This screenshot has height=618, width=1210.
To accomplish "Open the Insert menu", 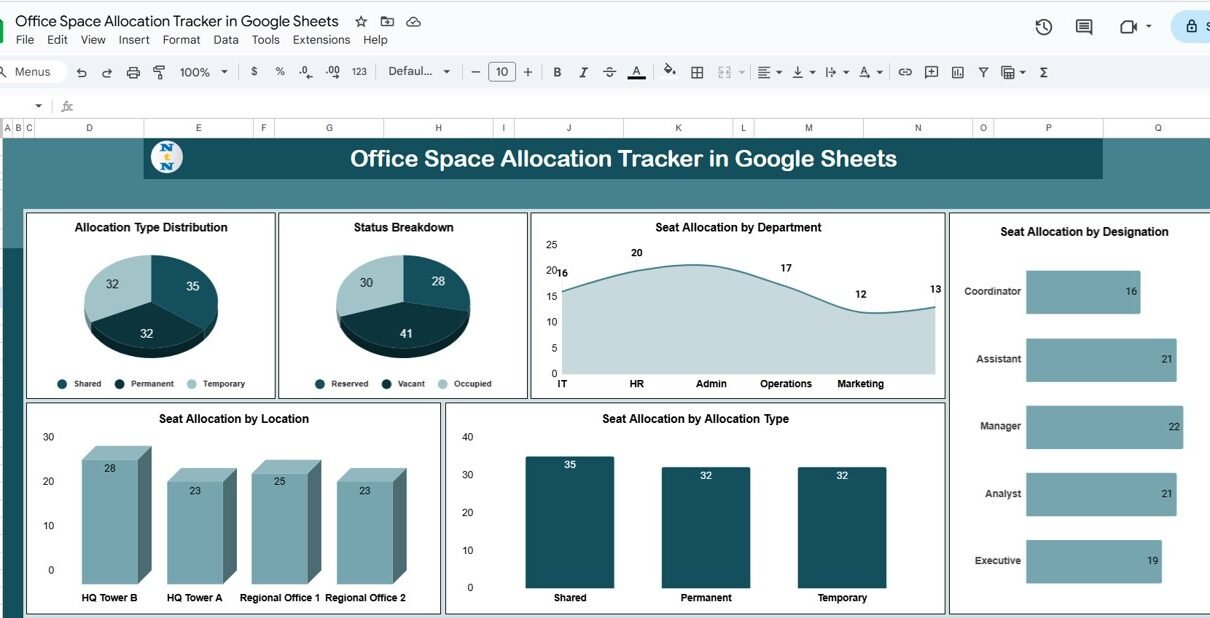I will [x=134, y=40].
